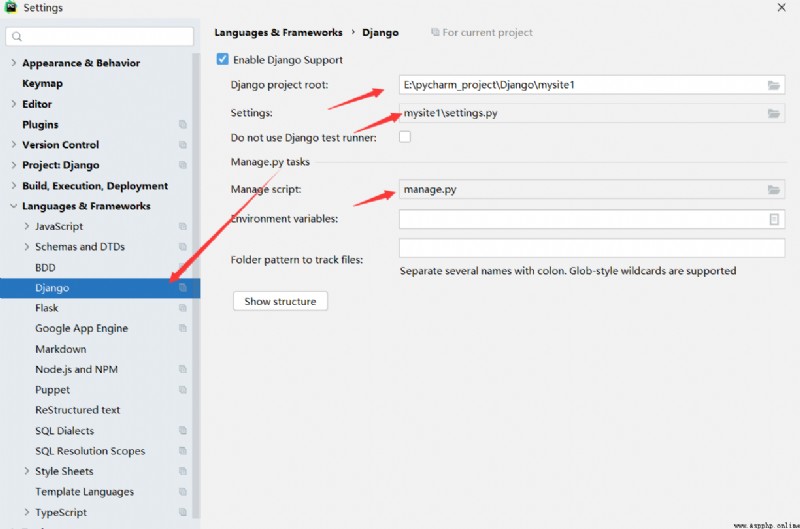Click project-level icon beside Style Sheets
This screenshot has height=529, width=800.
(x=183, y=471)
